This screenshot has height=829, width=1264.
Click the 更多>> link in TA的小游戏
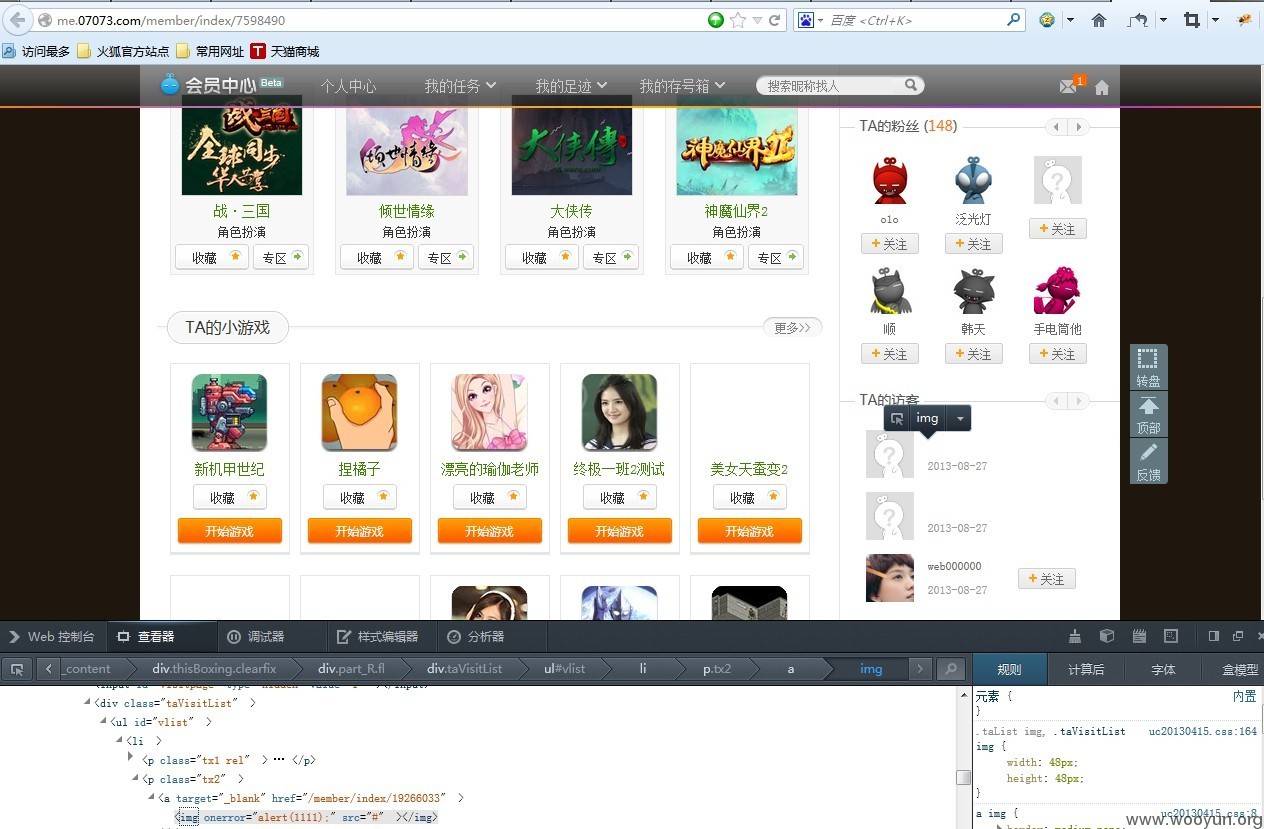[x=793, y=327]
